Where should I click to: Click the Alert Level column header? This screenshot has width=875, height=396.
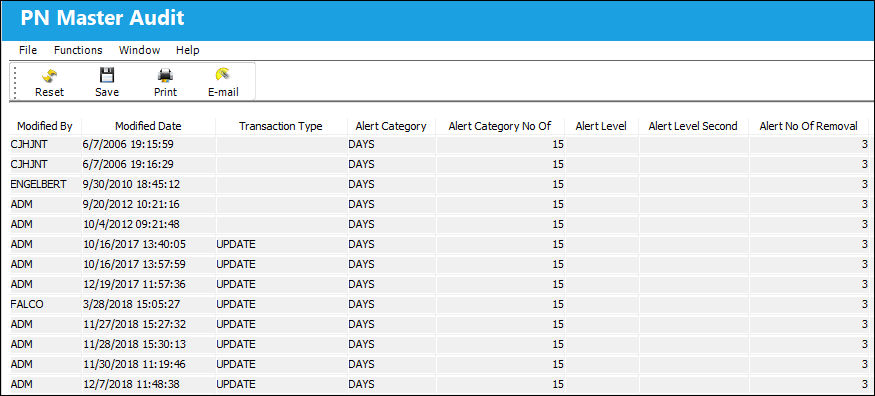(x=601, y=126)
